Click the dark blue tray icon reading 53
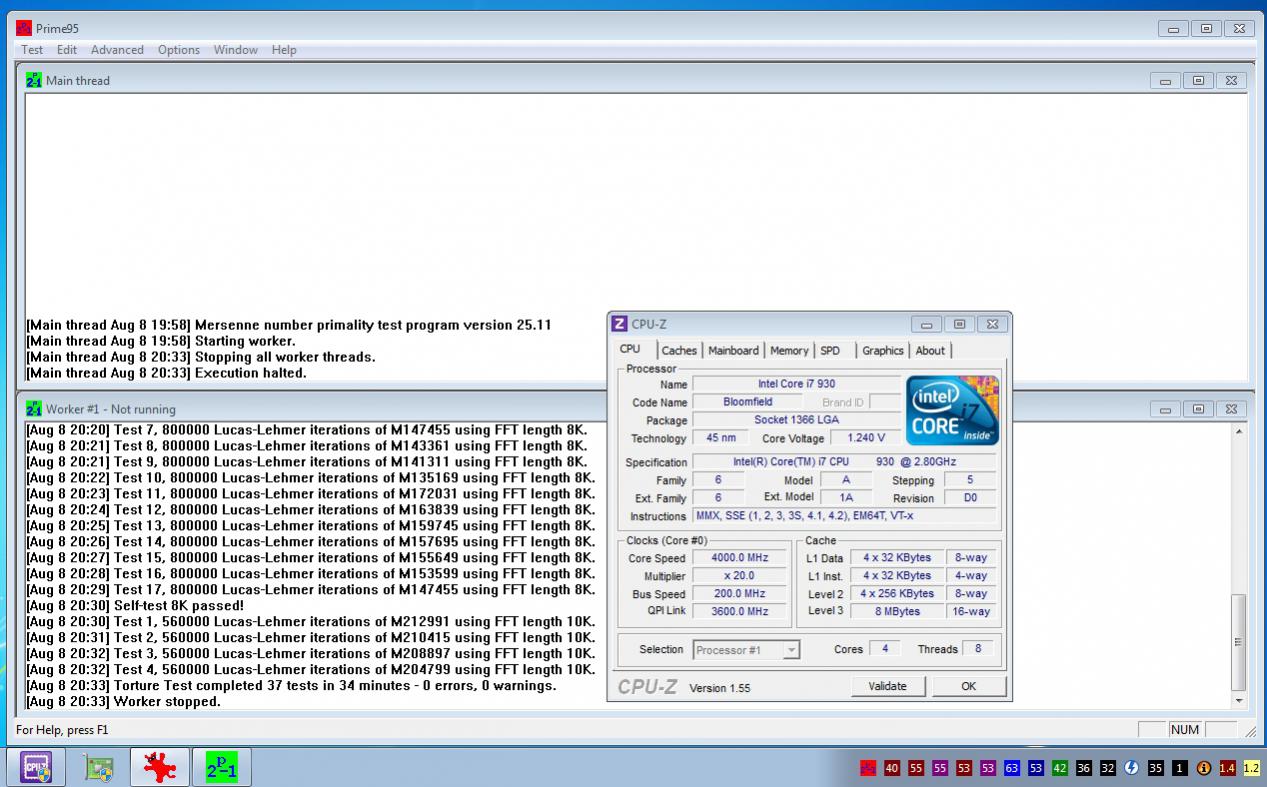The width and height of the screenshot is (1267, 787). [1036, 768]
